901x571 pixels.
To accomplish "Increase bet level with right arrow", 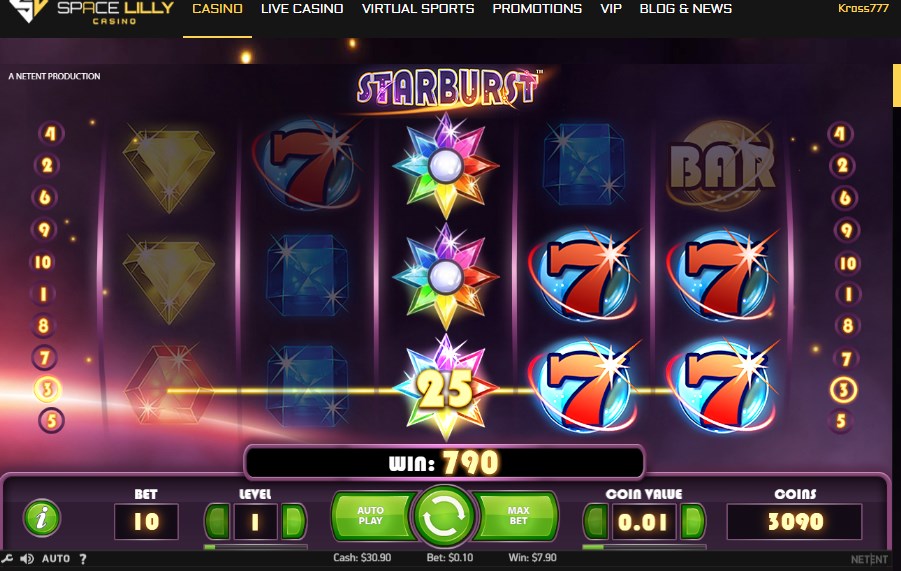I will tap(293, 521).
